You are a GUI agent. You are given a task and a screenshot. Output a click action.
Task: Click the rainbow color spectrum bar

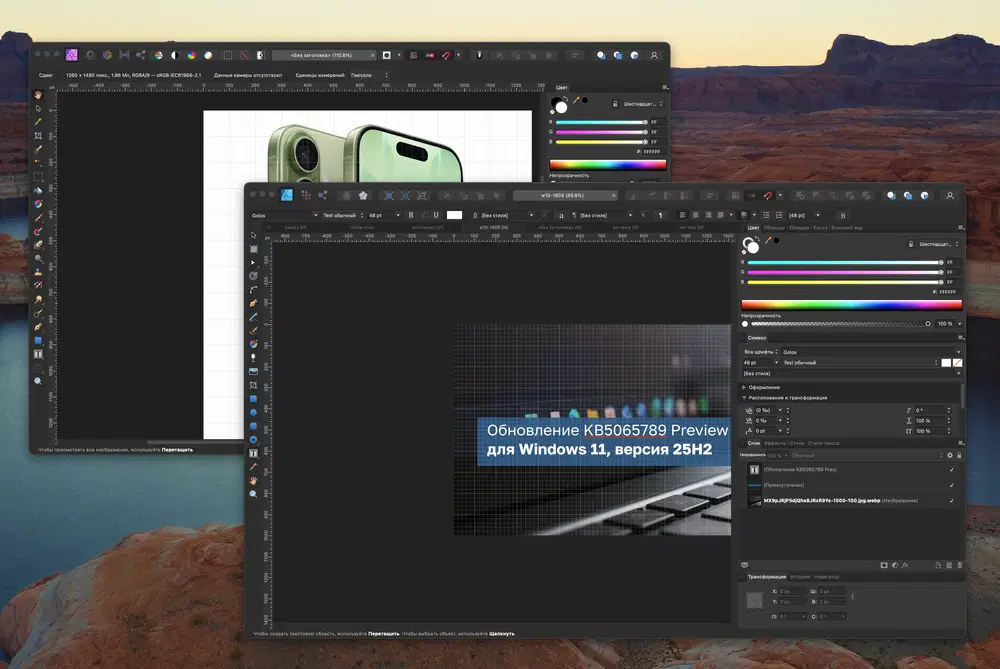pos(851,305)
